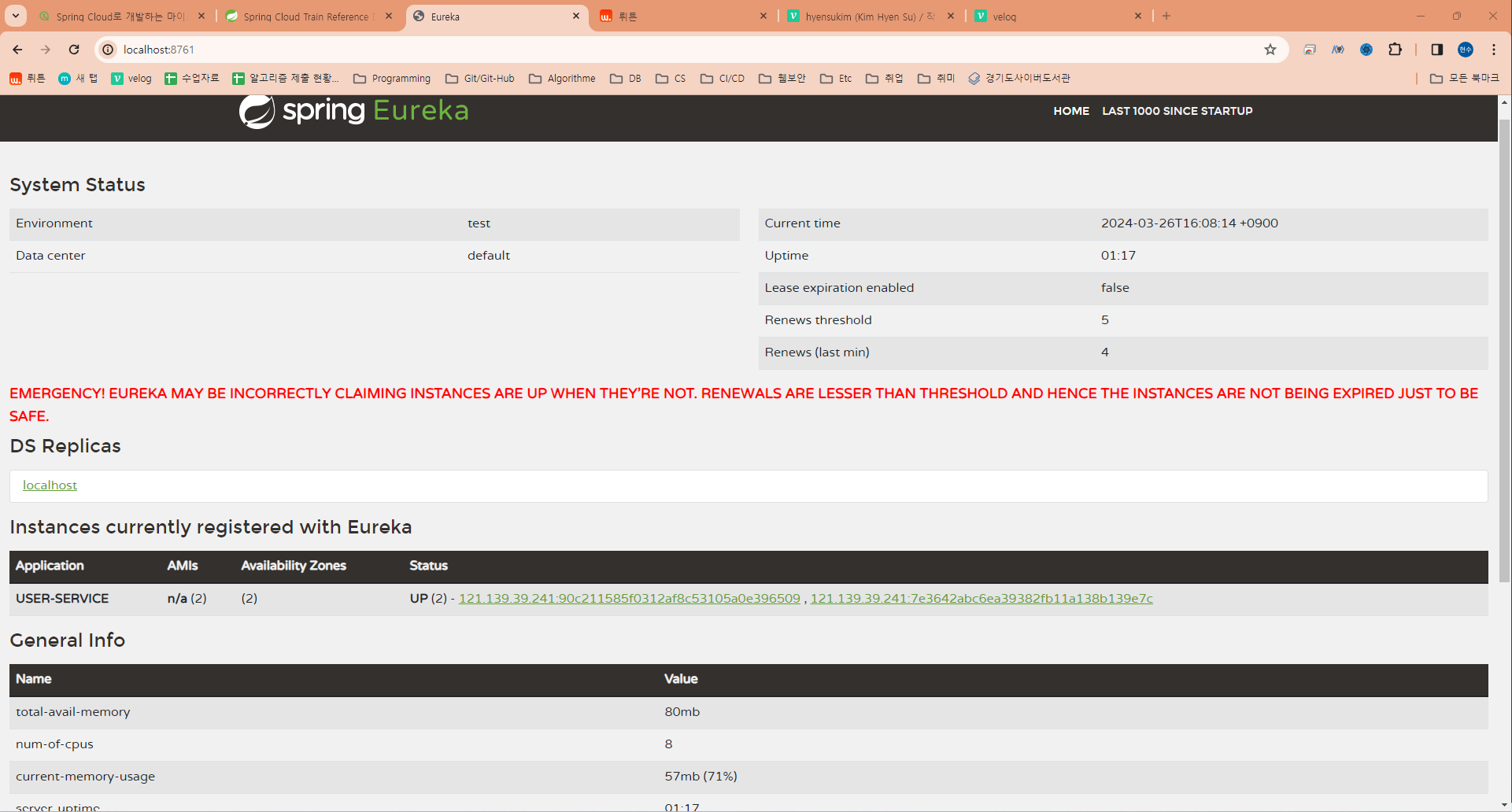Viewport: 1512px width, 812px height.
Task: Click the Availability Zones column header
Action: coord(294,566)
